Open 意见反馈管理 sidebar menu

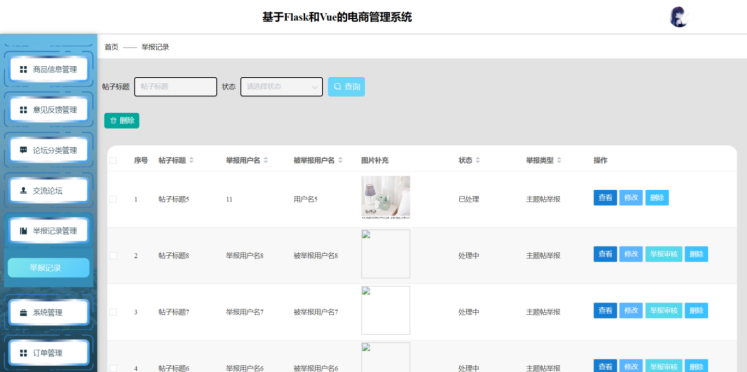49,110
